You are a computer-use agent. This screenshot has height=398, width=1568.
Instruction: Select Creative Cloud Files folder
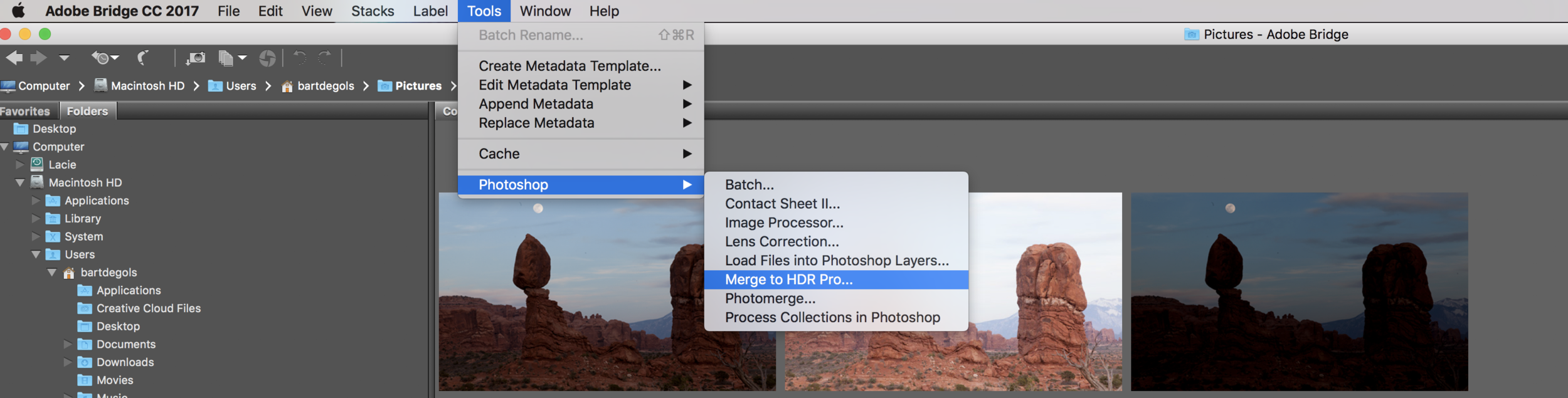point(139,308)
